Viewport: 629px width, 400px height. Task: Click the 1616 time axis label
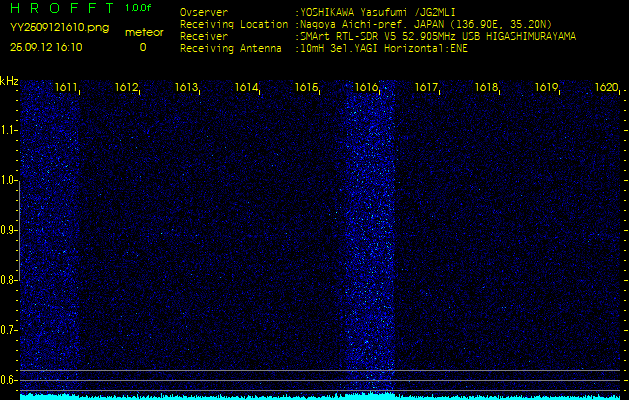click(x=366, y=87)
